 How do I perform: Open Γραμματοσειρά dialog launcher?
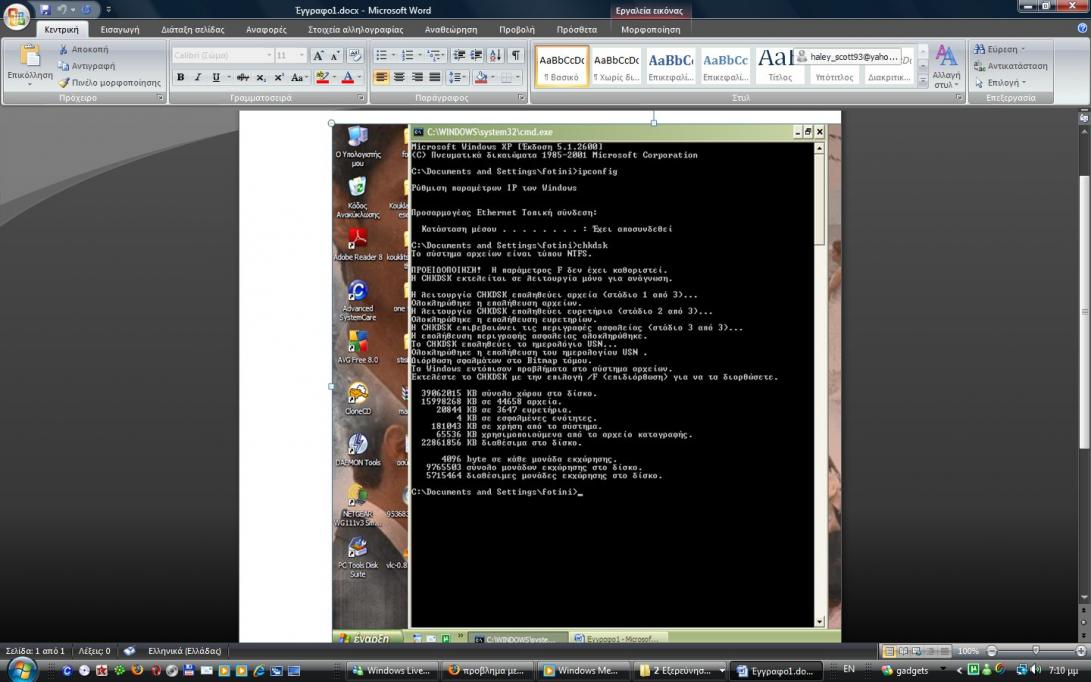pos(361,98)
